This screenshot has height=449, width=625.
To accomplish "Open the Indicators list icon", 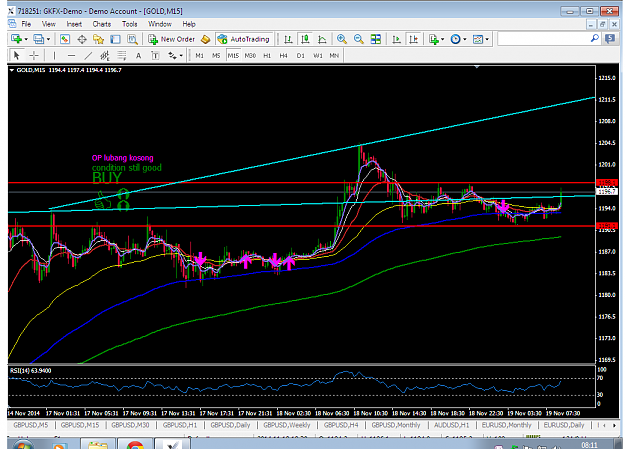I will coord(434,39).
